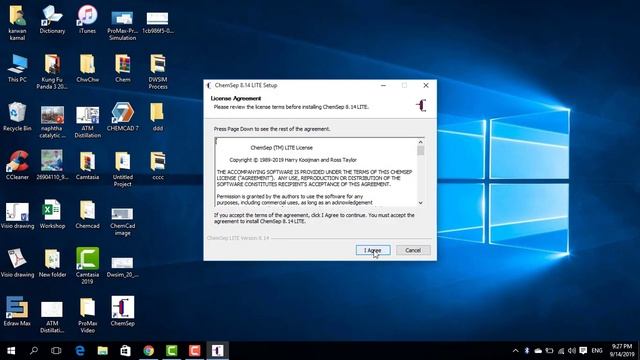Select the ChemCad image file
The image size is (640, 360).
pyautogui.click(x=122, y=221)
